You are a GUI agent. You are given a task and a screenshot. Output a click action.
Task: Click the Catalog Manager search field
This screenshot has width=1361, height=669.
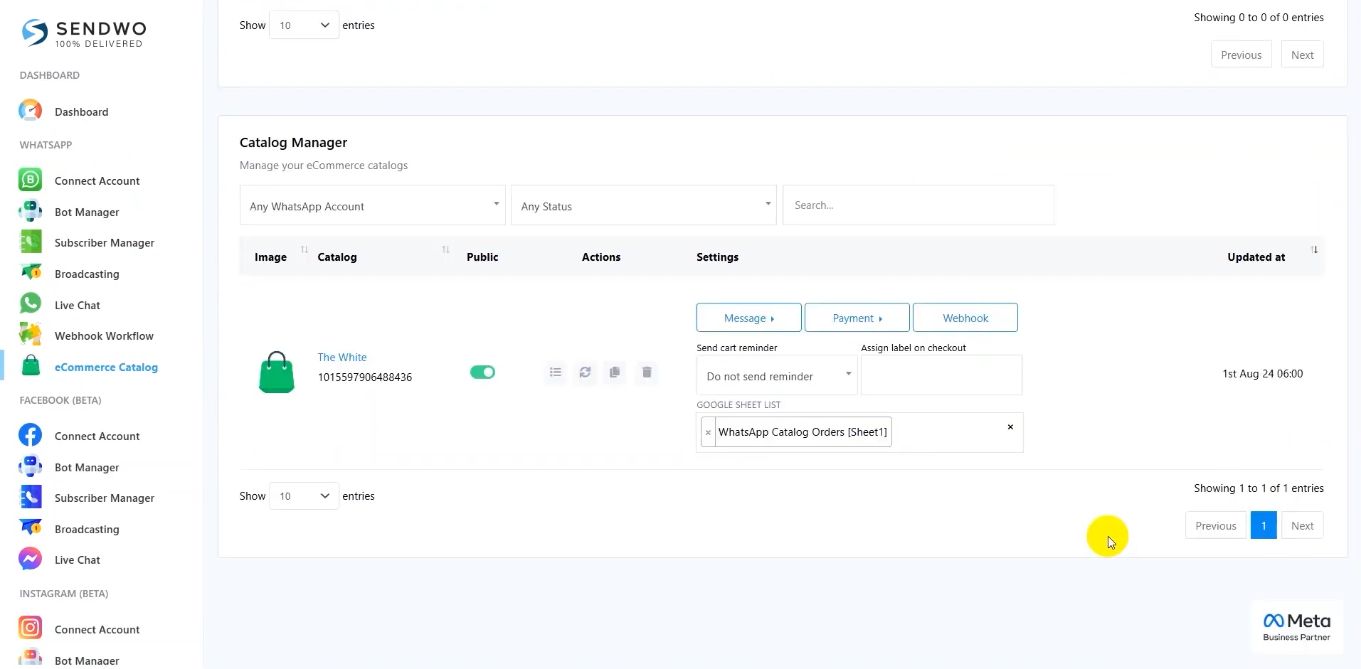pos(917,205)
